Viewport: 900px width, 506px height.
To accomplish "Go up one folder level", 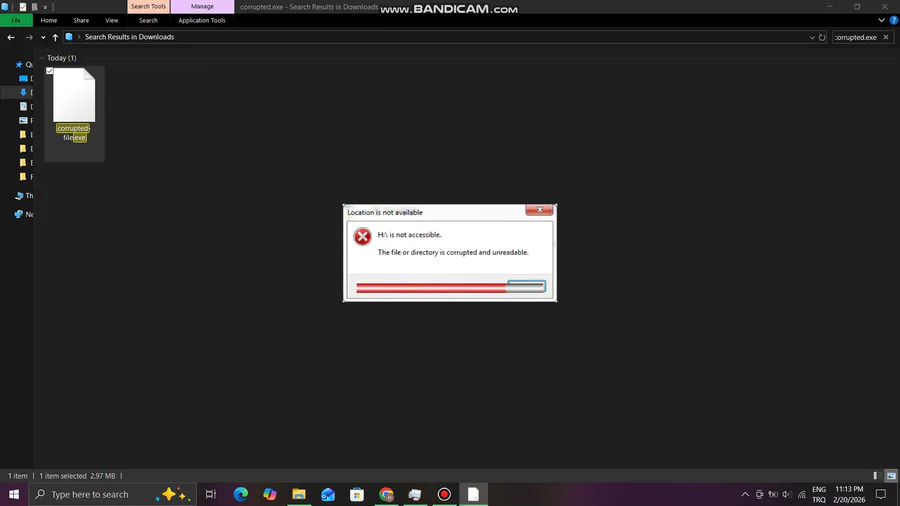I will 55,37.
